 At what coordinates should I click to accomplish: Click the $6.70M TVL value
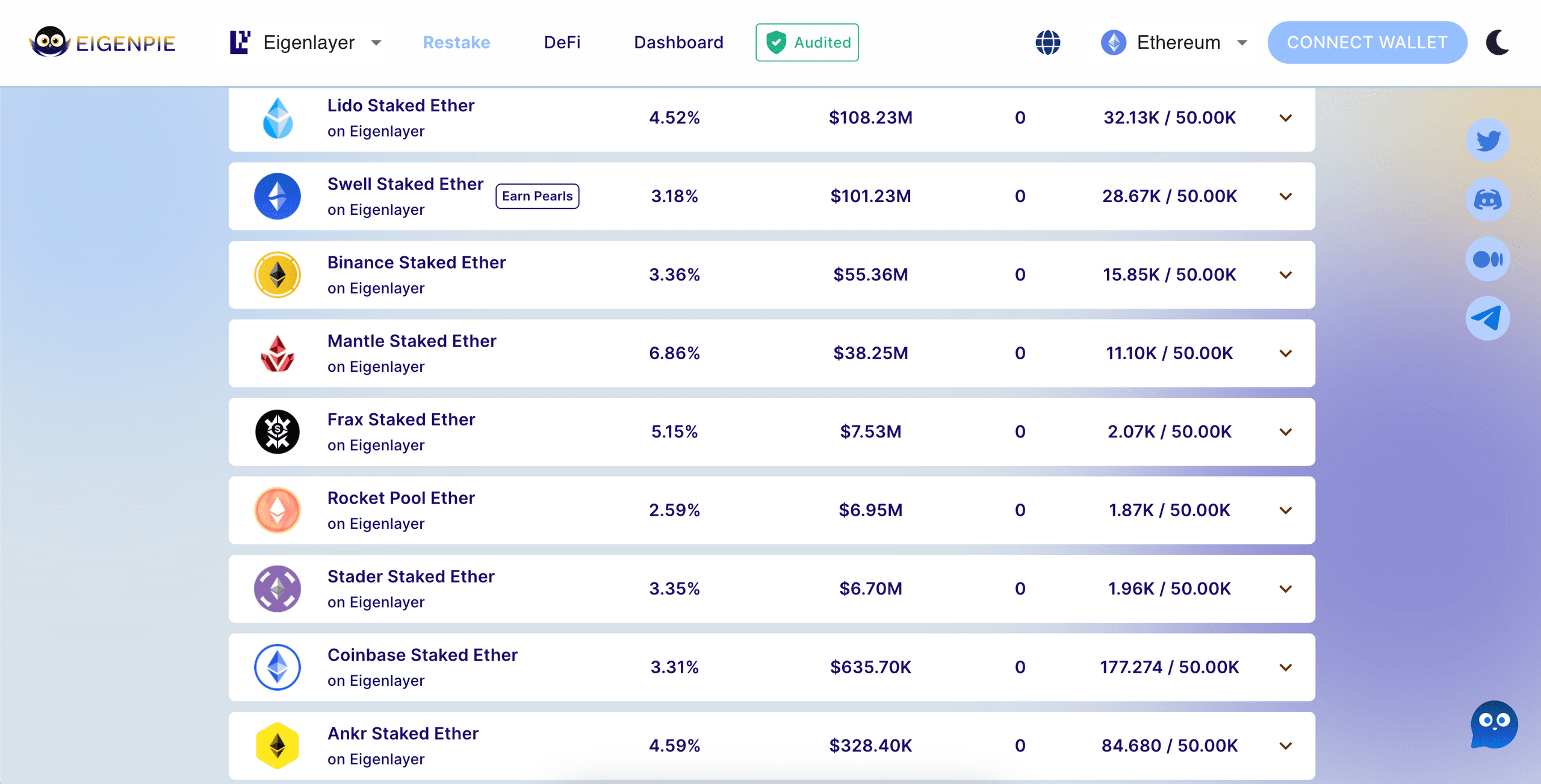tap(870, 589)
